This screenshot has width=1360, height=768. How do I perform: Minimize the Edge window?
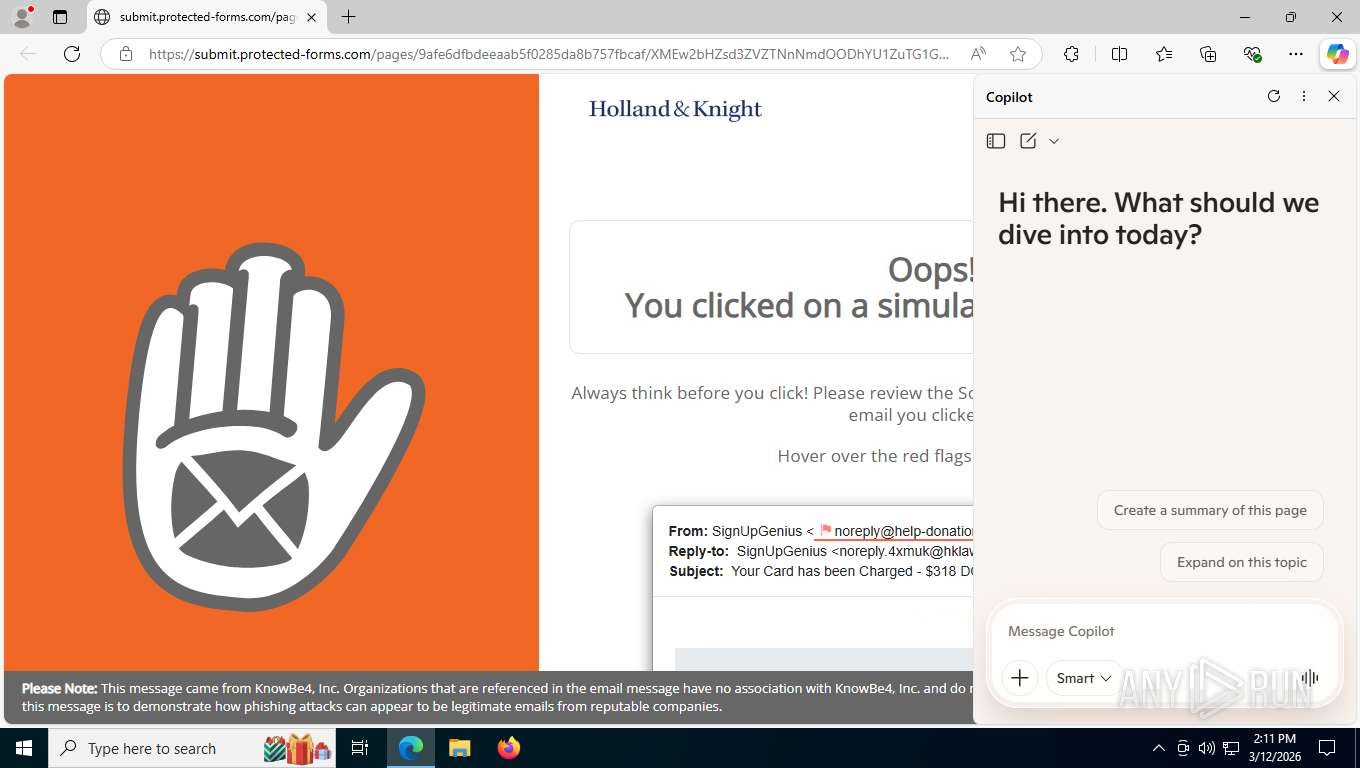pyautogui.click(x=1245, y=17)
